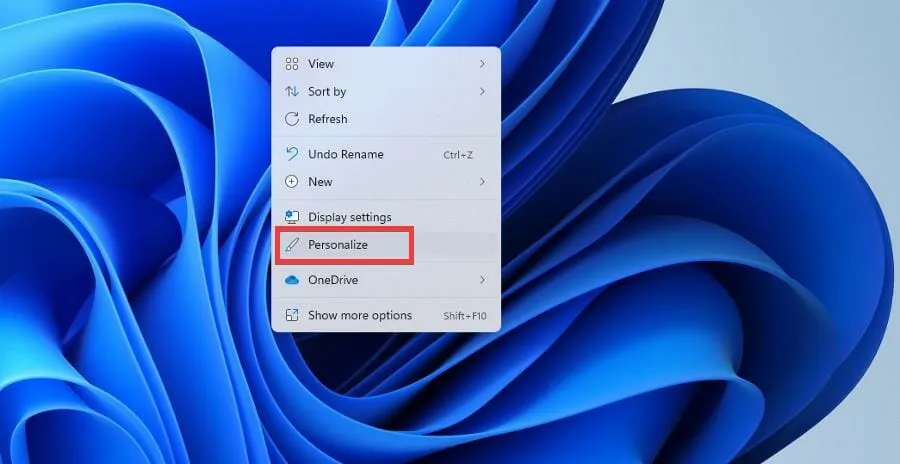Click the View grid icon
The width and height of the screenshot is (900, 464).
point(292,64)
